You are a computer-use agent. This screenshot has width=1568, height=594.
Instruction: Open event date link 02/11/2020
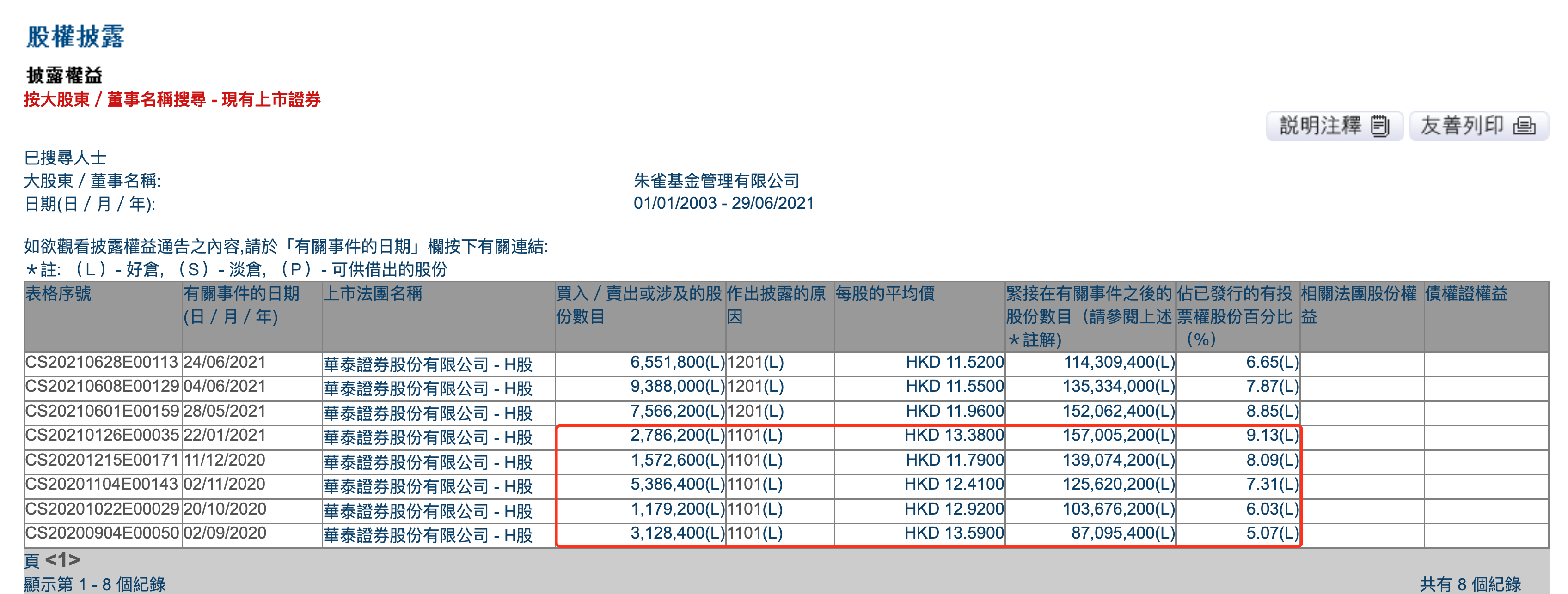click(225, 485)
